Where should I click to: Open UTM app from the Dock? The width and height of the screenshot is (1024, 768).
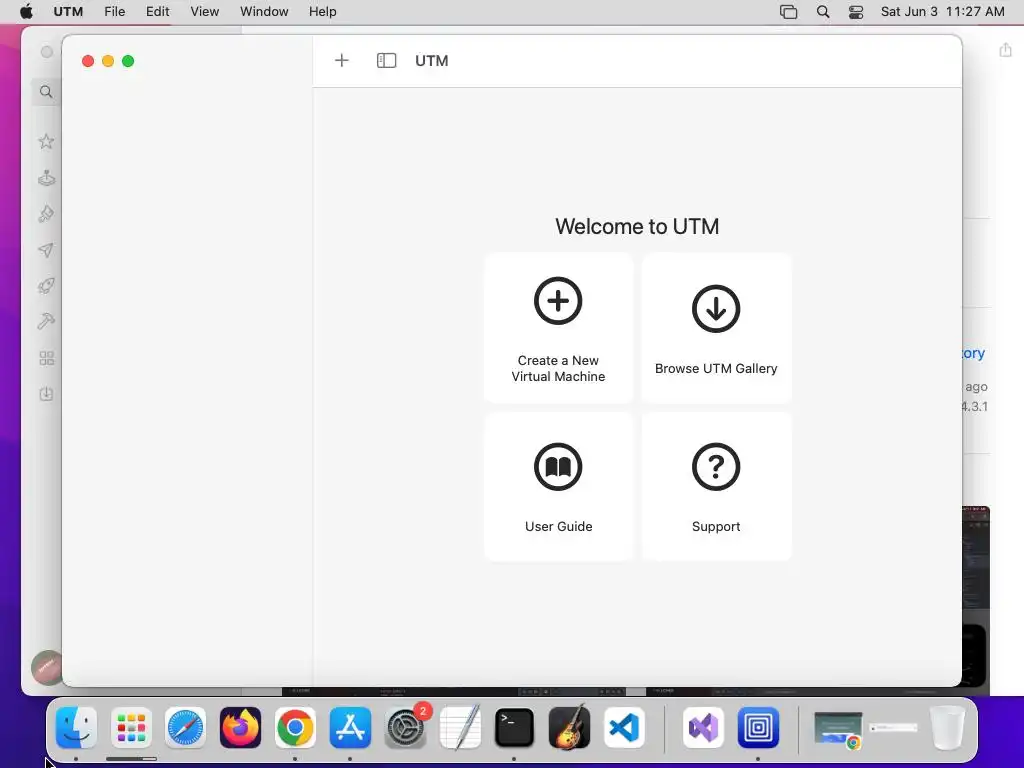pyautogui.click(x=758, y=728)
